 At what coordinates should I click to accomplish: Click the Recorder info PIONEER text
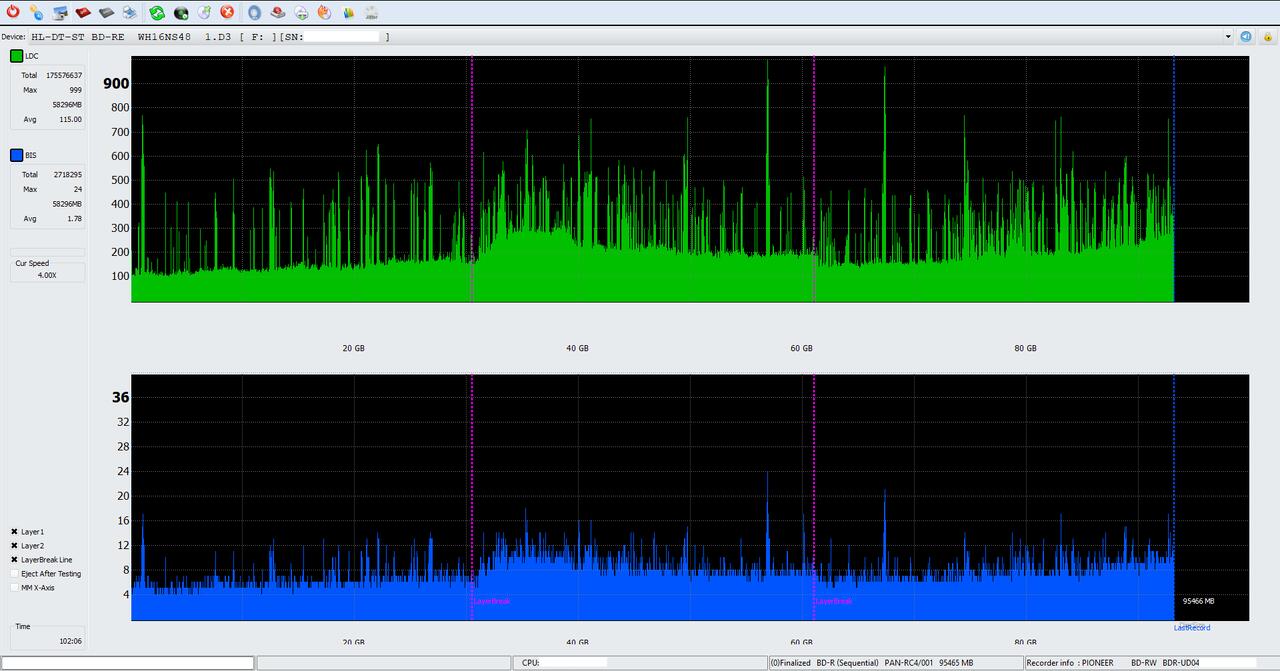(1070, 663)
